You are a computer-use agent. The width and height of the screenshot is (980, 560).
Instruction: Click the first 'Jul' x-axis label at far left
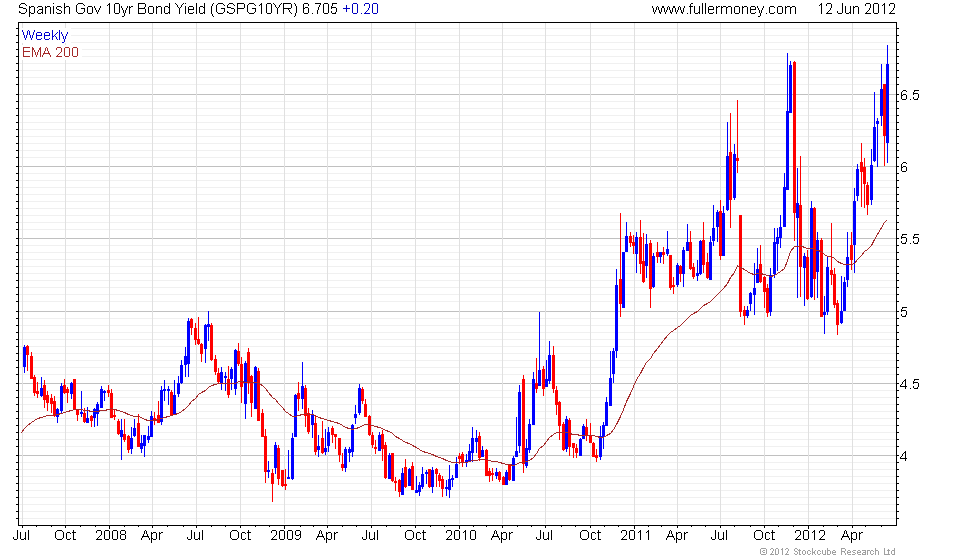[x=21, y=536]
